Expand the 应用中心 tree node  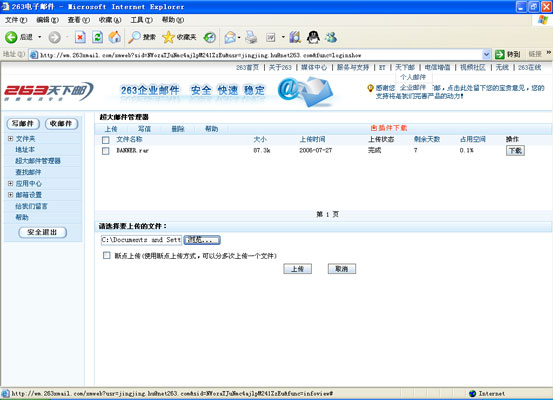pyautogui.click(x=10, y=183)
